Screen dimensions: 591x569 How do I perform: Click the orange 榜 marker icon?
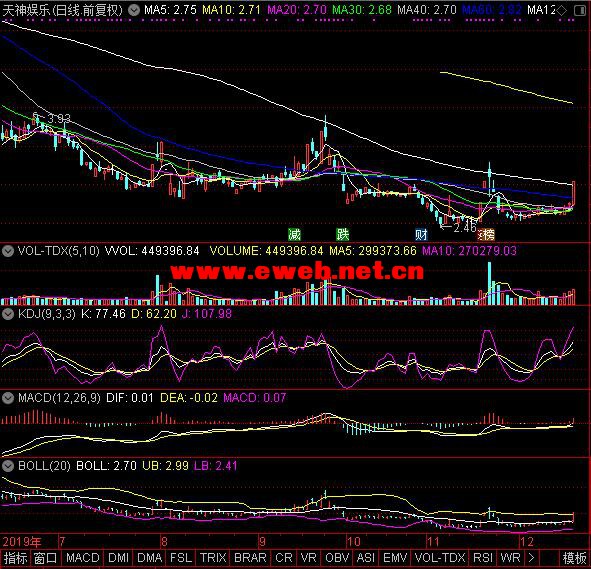(x=486, y=234)
